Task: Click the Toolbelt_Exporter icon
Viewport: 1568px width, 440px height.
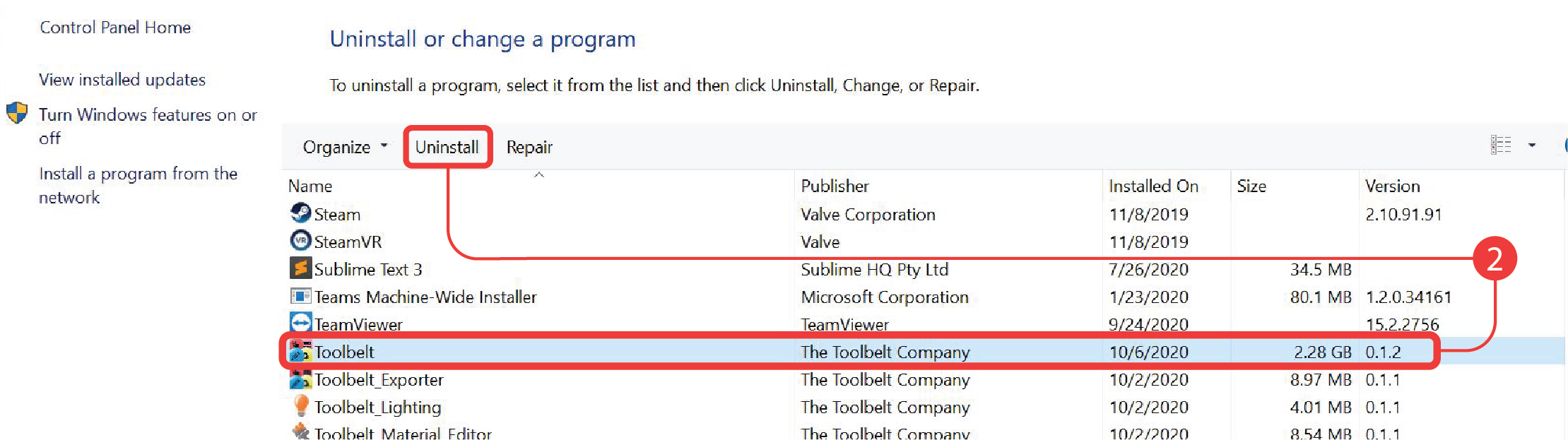Action: pyautogui.click(x=300, y=379)
